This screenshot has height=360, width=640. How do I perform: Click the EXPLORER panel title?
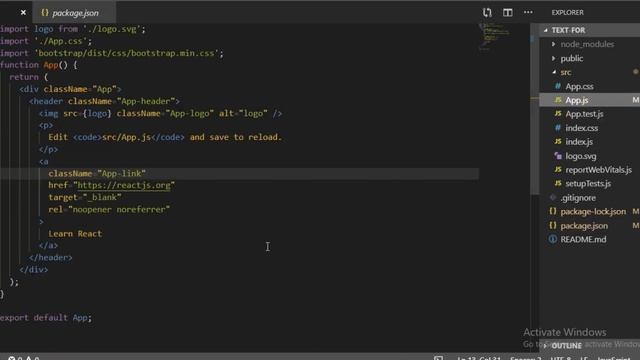[x=567, y=13]
